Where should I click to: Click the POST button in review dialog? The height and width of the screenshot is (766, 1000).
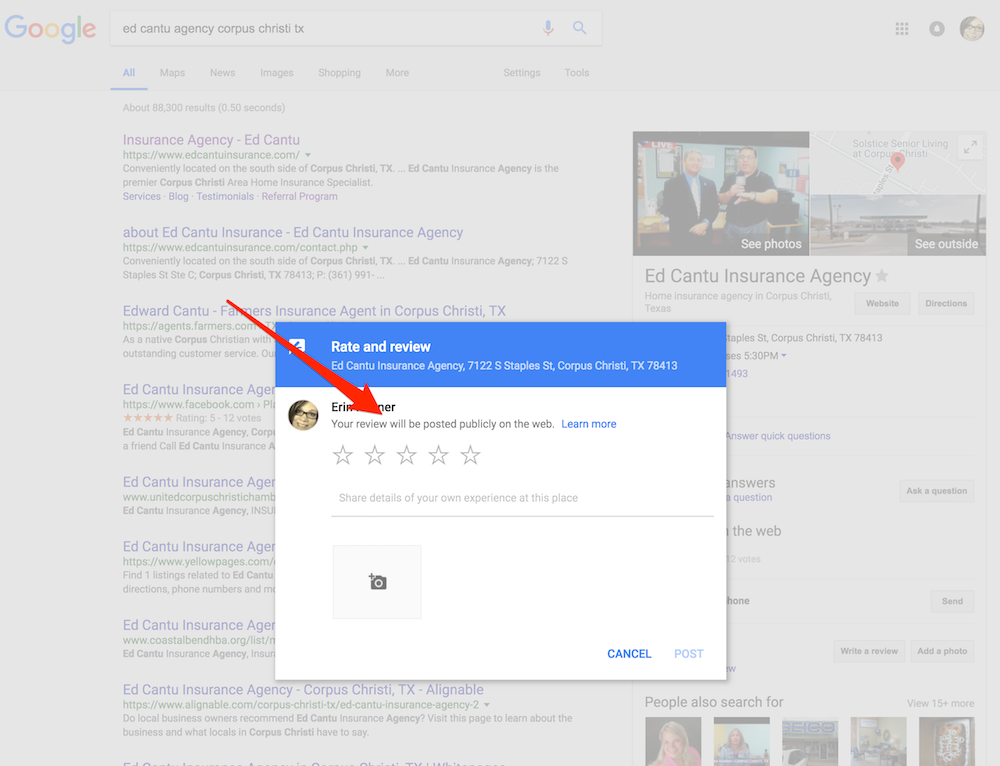pyautogui.click(x=689, y=654)
